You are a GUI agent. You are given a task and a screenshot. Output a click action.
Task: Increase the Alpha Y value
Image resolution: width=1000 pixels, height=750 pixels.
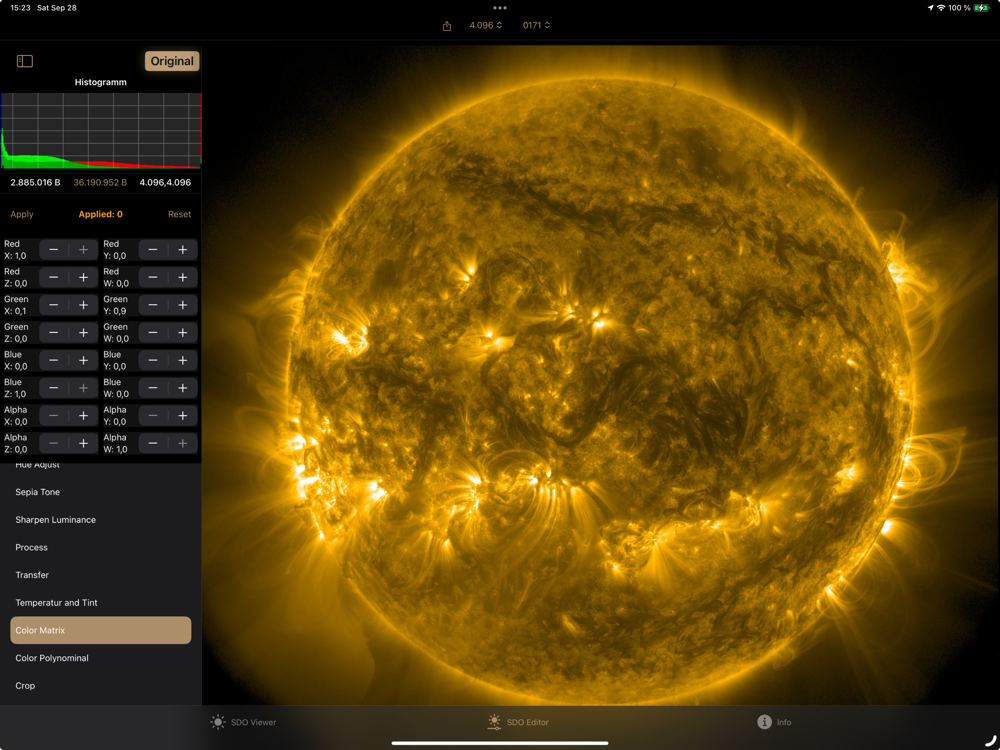click(183, 415)
